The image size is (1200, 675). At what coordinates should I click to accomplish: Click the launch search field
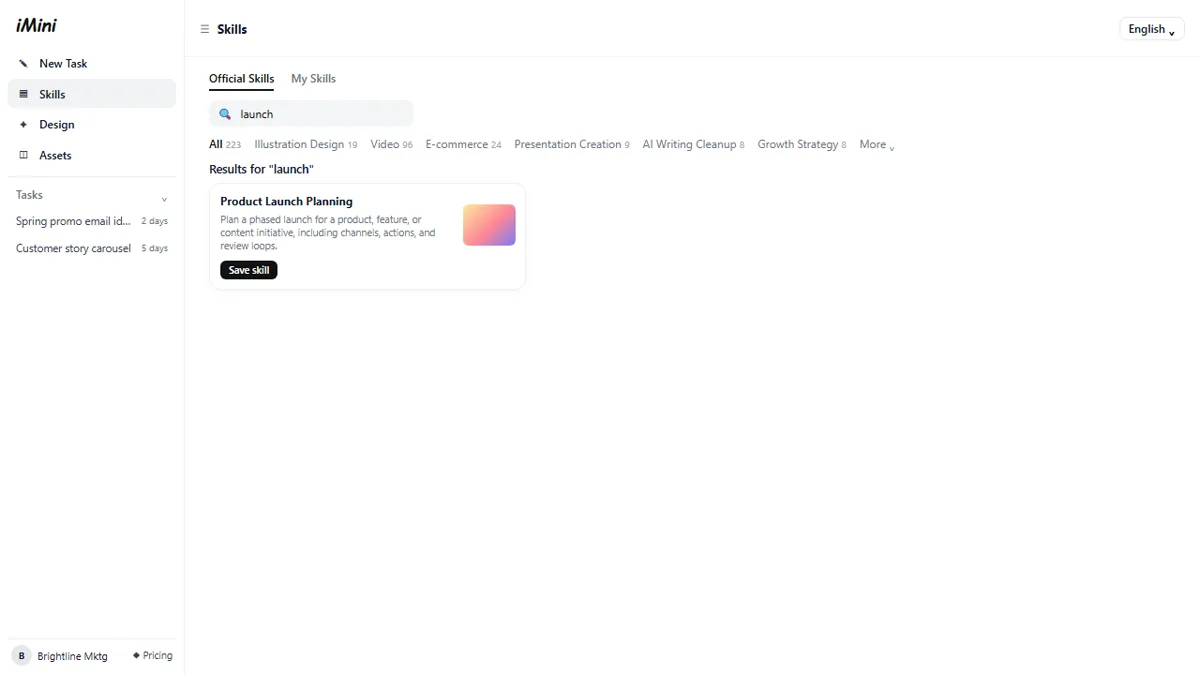click(x=311, y=114)
